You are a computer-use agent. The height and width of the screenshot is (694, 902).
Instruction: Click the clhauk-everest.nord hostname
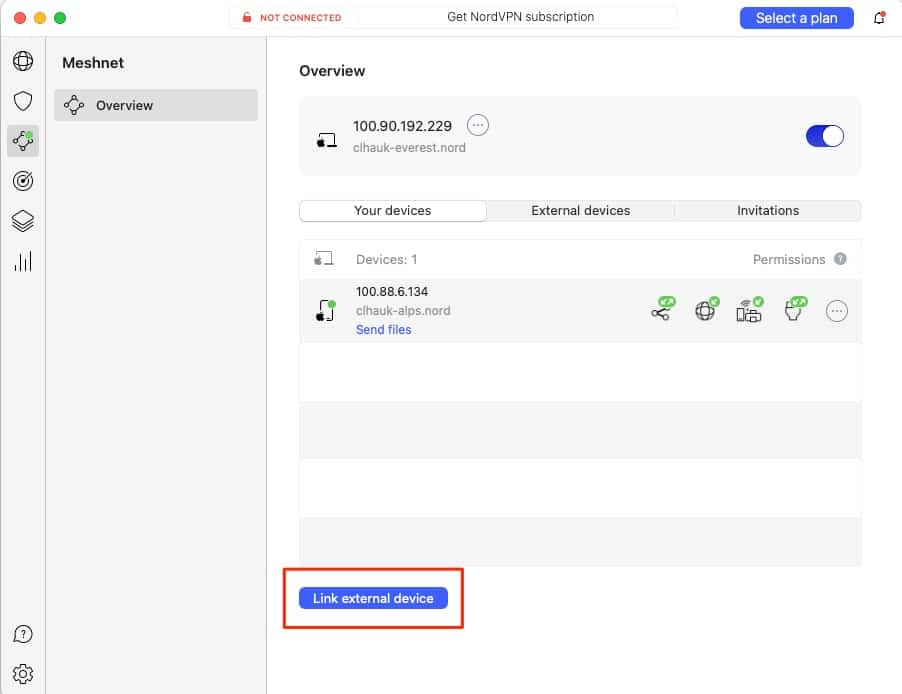(410, 148)
